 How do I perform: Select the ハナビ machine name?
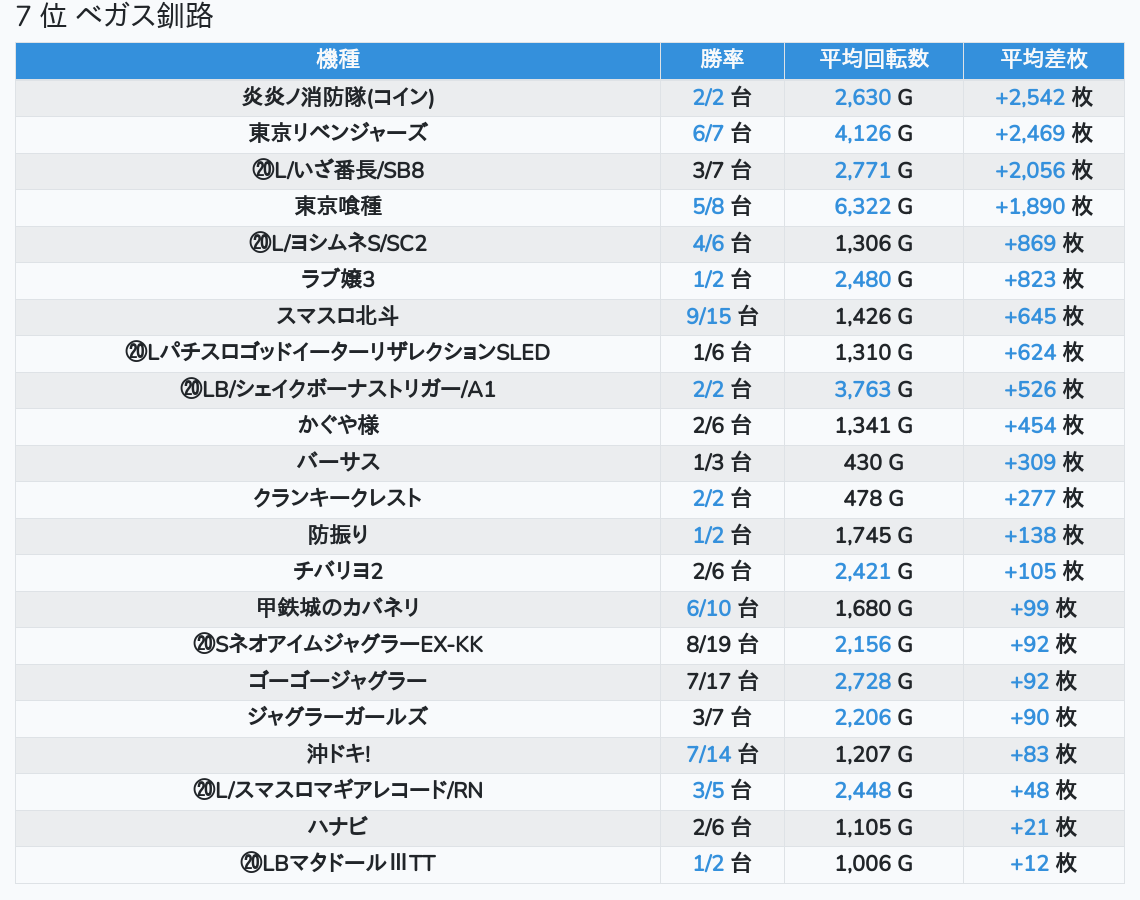click(338, 827)
